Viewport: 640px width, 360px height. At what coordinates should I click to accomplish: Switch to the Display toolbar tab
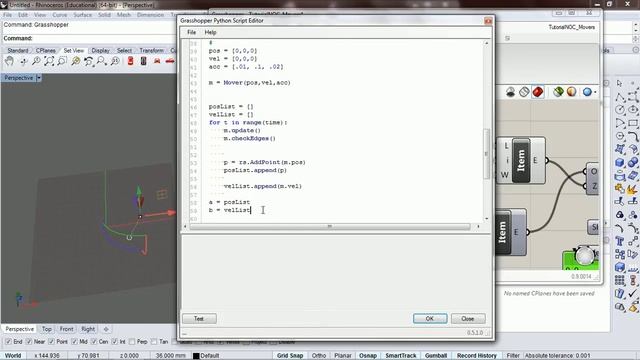coord(100,51)
